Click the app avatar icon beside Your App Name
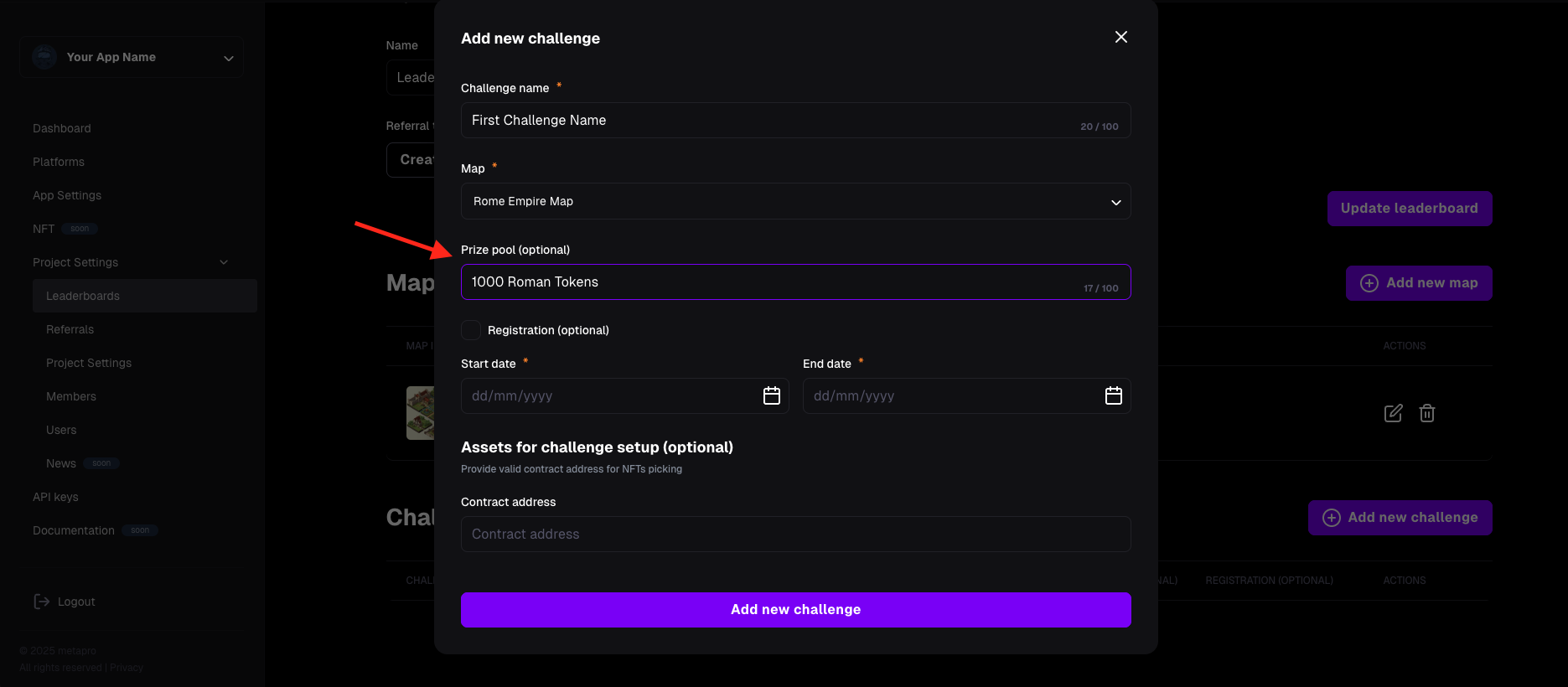 pyautogui.click(x=44, y=57)
